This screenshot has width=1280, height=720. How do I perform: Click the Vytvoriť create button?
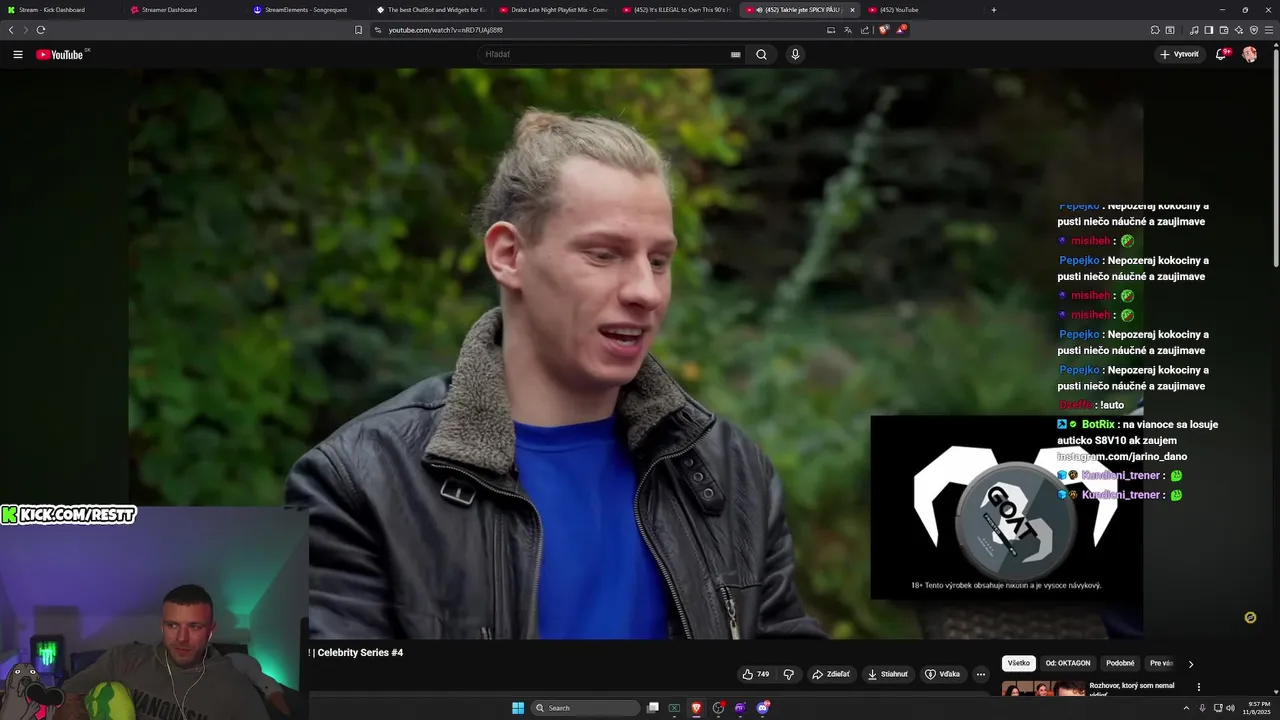[x=1179, y=54]
